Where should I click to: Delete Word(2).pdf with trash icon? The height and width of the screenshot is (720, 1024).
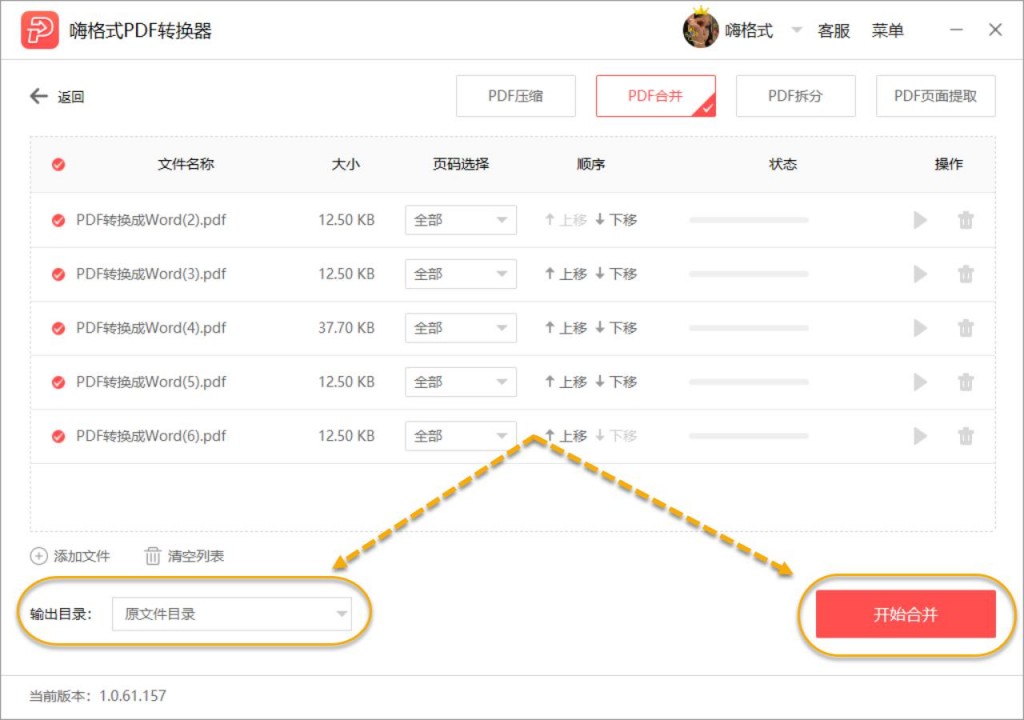point(966,220)
